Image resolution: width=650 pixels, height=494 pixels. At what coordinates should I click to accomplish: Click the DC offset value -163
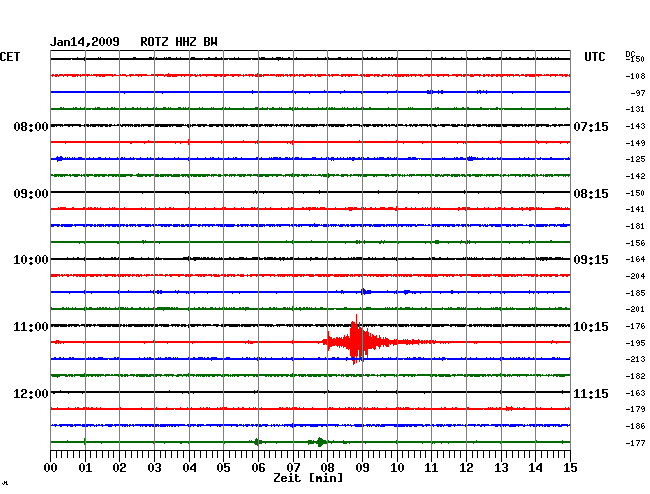(x=635, y=393)
